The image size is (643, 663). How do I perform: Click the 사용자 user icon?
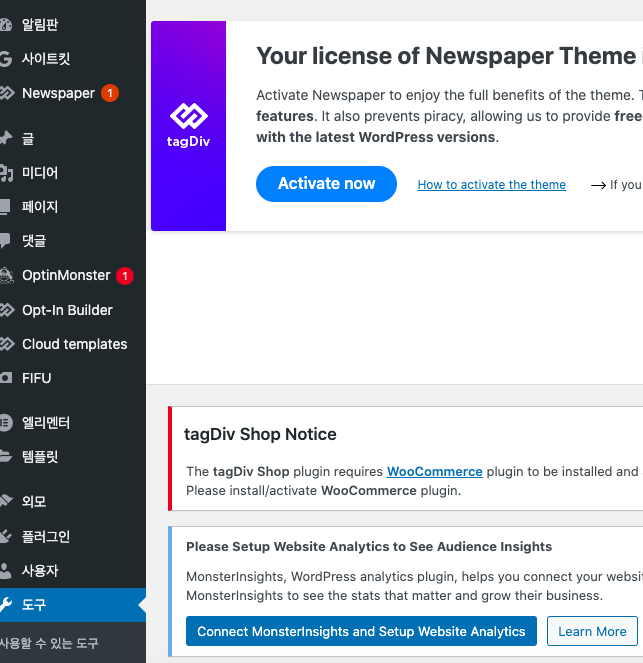5,570
